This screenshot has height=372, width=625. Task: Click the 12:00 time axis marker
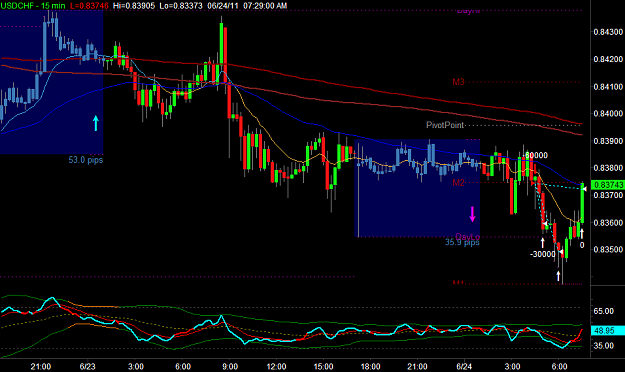point(276,366)
